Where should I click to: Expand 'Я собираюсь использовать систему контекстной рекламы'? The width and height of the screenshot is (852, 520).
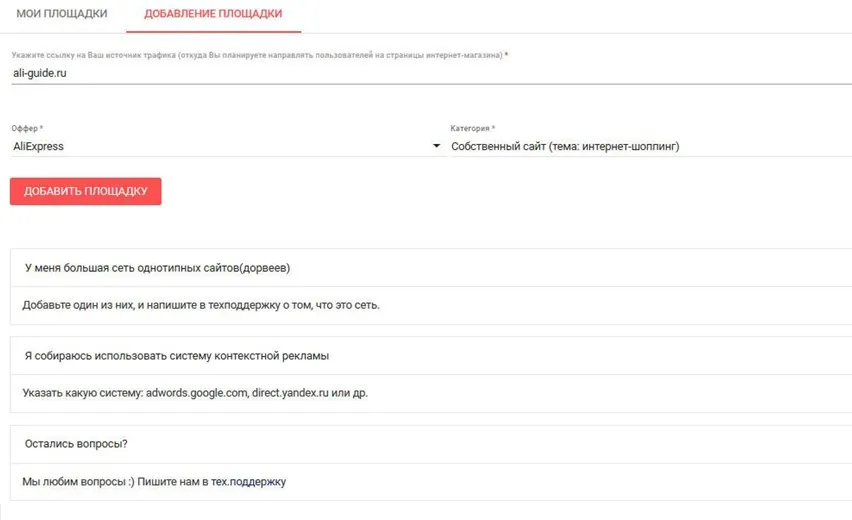click(431, 356)
